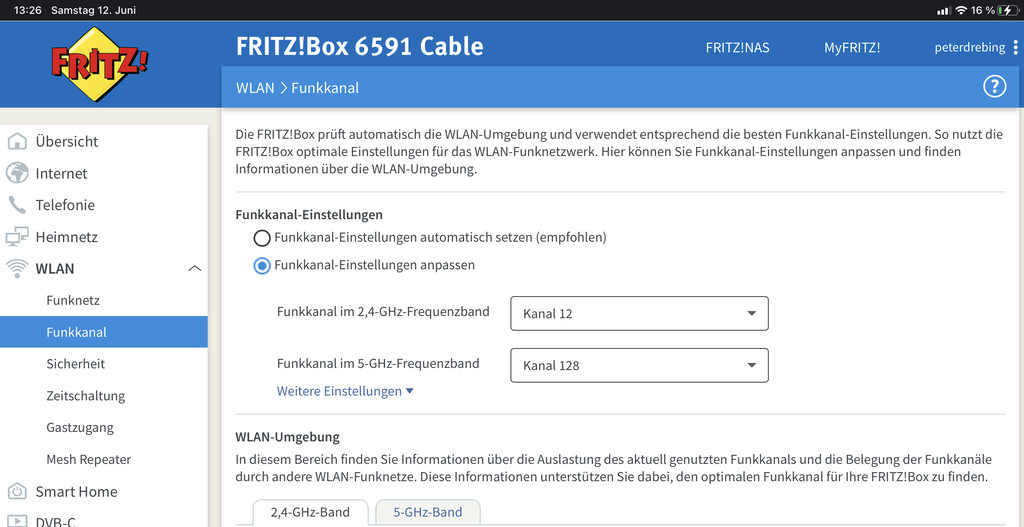Open Internet via the globe icon
The width and height of the screenshot is (1024, 527).
pyautogui.click(x=17, y=173)
